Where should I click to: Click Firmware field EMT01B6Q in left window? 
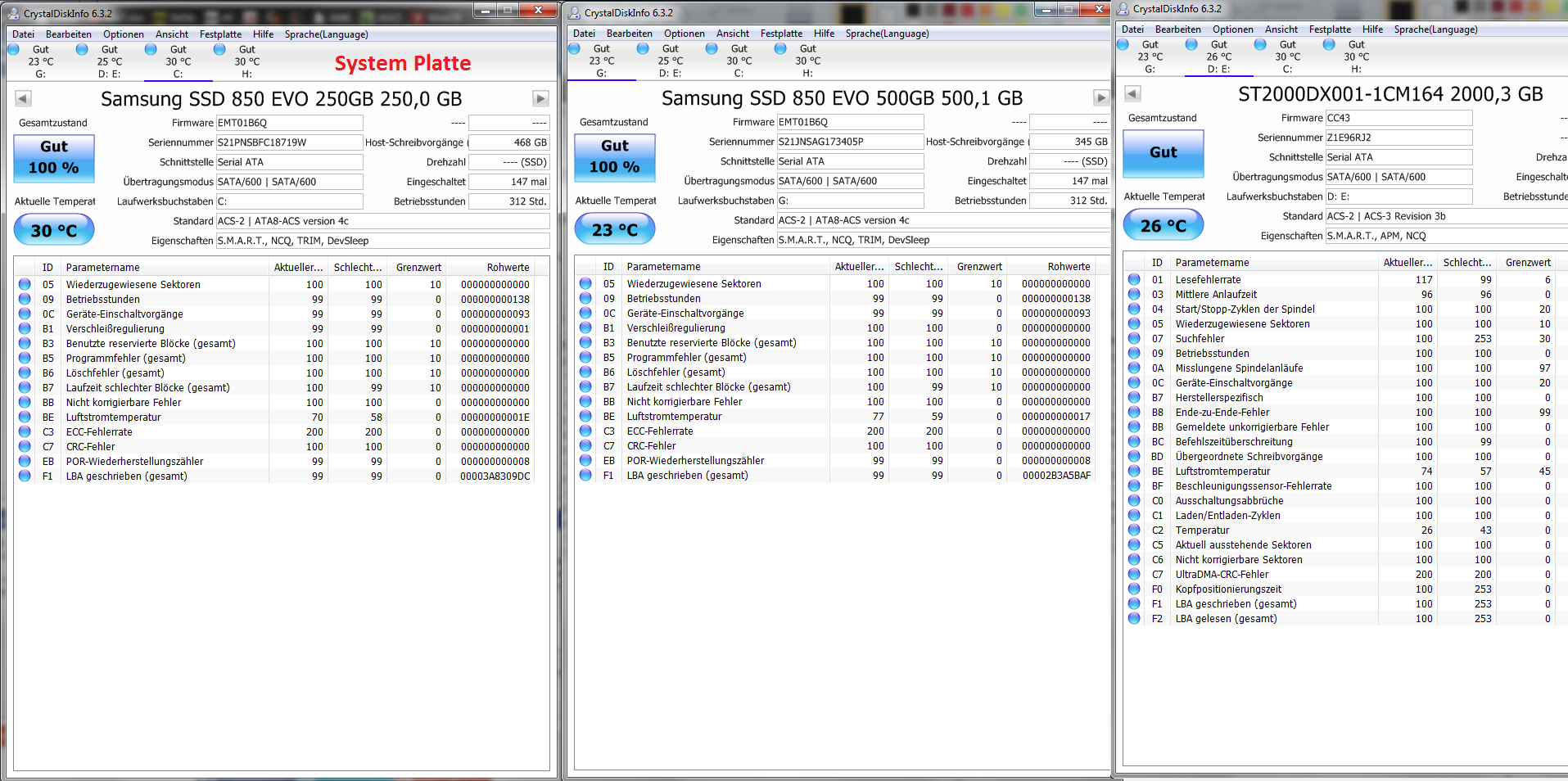289,123
